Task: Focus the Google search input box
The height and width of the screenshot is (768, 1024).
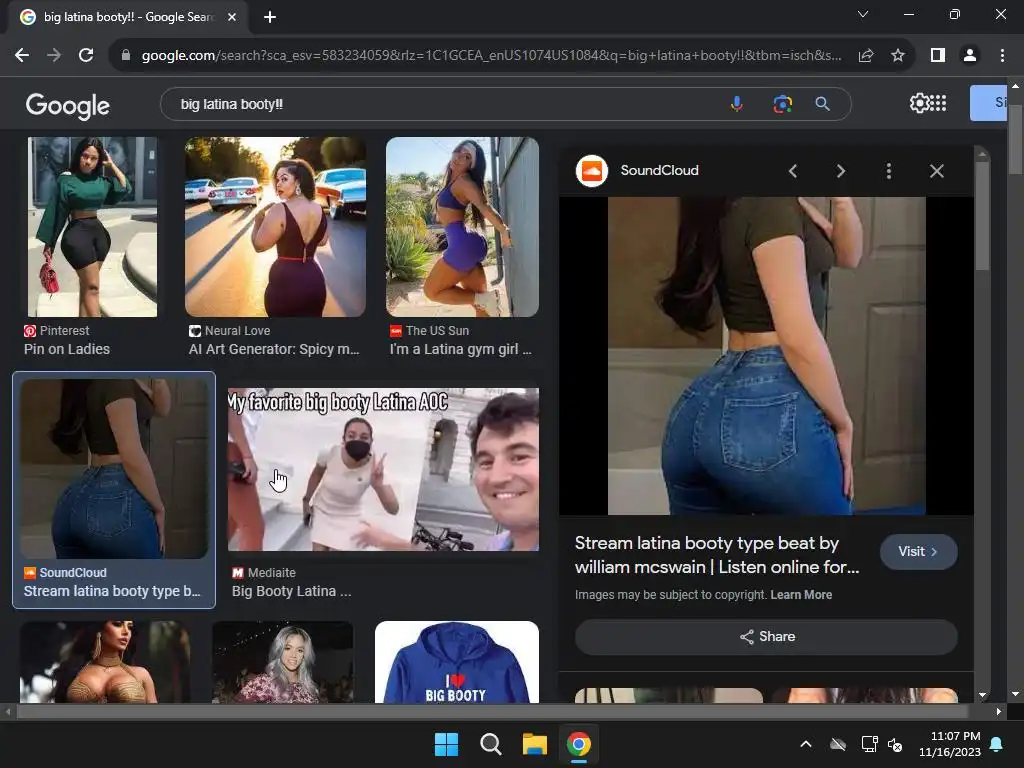Action: pyautogui.click(x=444, y=104)
